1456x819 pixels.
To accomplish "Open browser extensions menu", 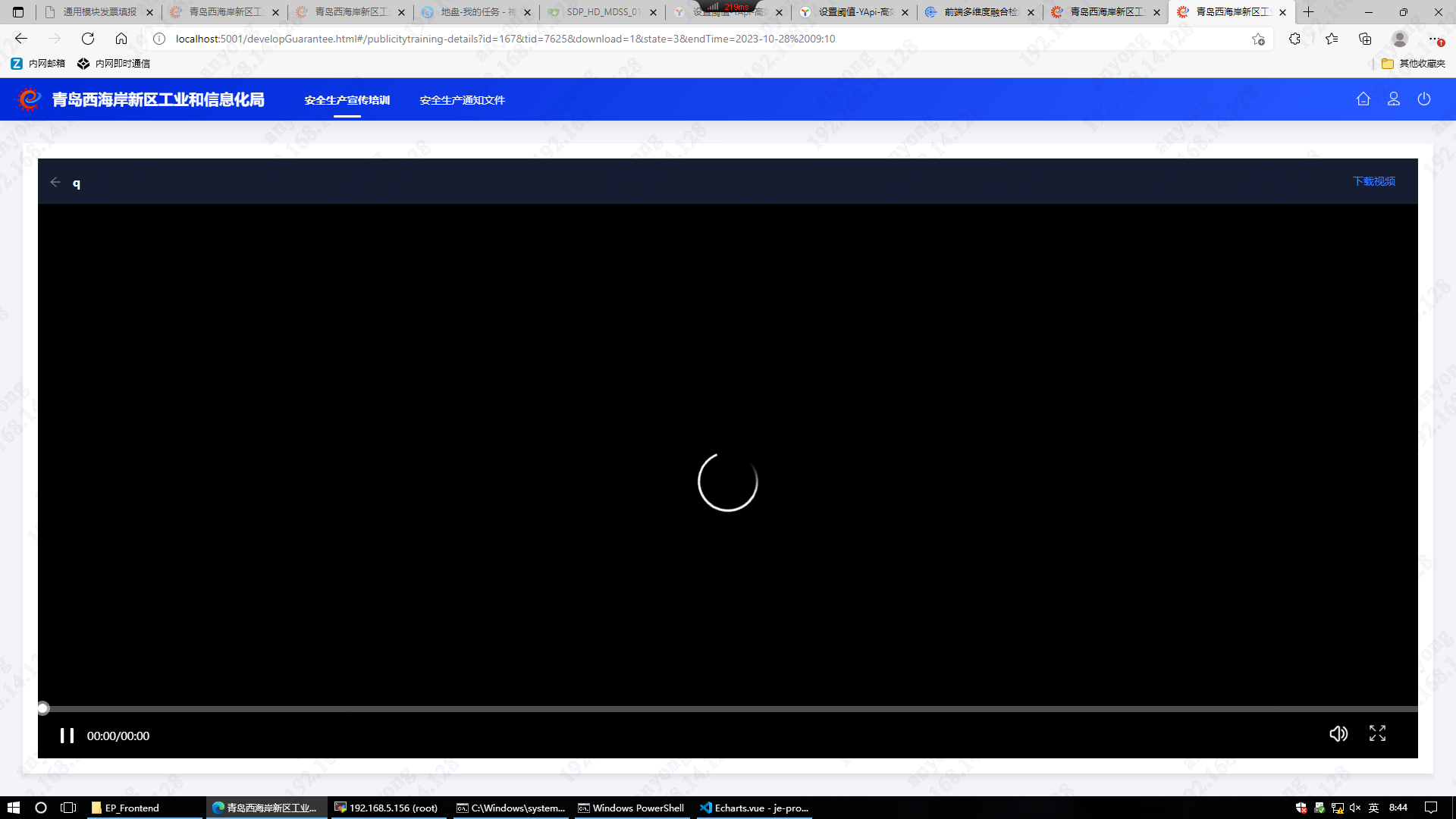I will click(x=1294, y=39).
